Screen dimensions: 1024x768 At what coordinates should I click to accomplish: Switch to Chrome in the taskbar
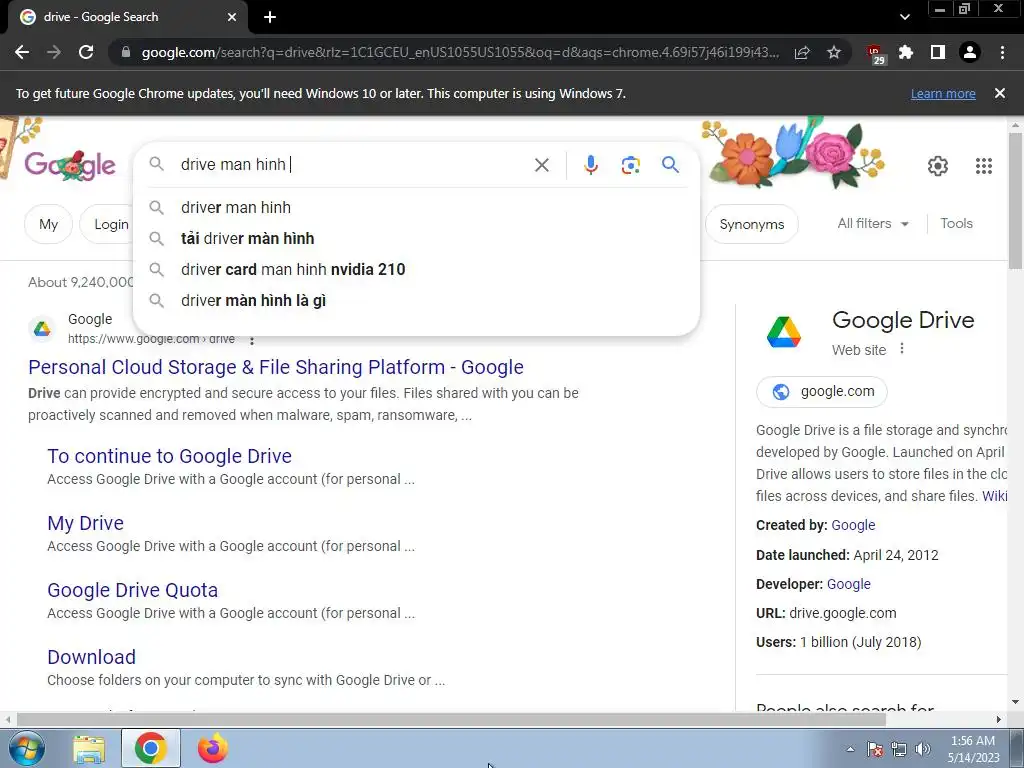tap(150, 748)
